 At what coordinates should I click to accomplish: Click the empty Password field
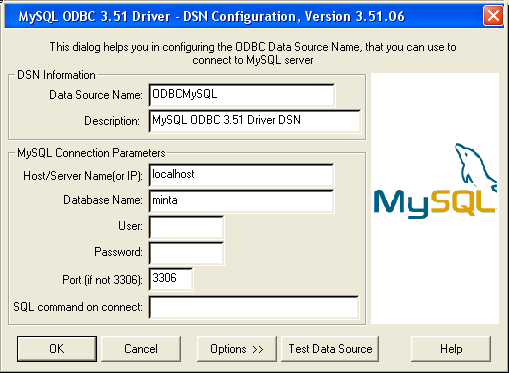click(186, 254)
